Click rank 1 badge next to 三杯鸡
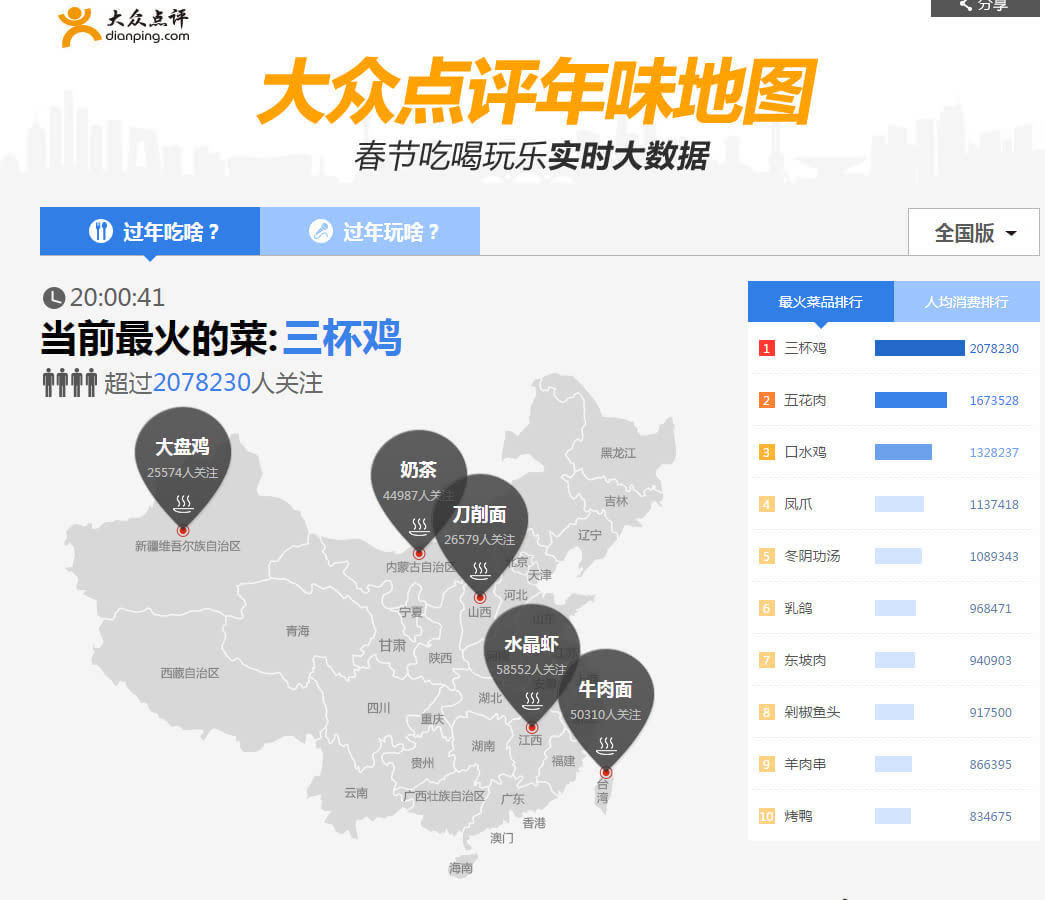1045x900 pixels. (x=766, y=348)
